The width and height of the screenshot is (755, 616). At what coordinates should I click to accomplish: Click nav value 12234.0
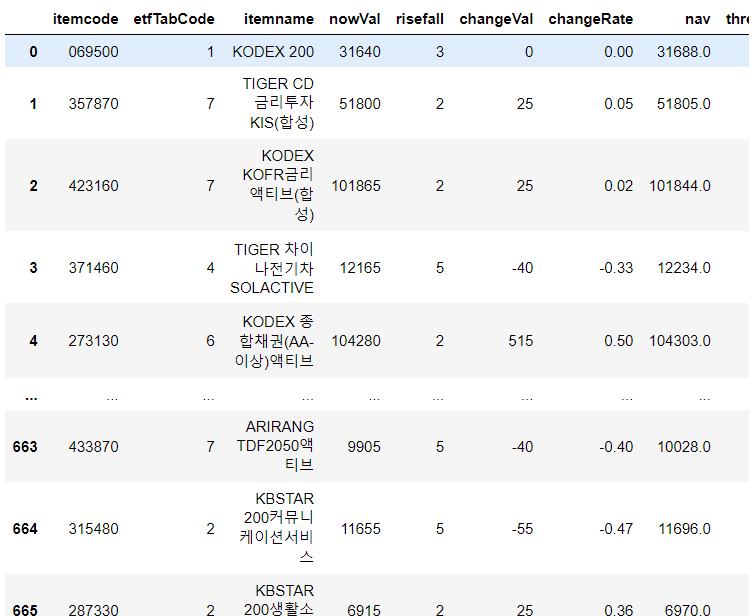684,268
